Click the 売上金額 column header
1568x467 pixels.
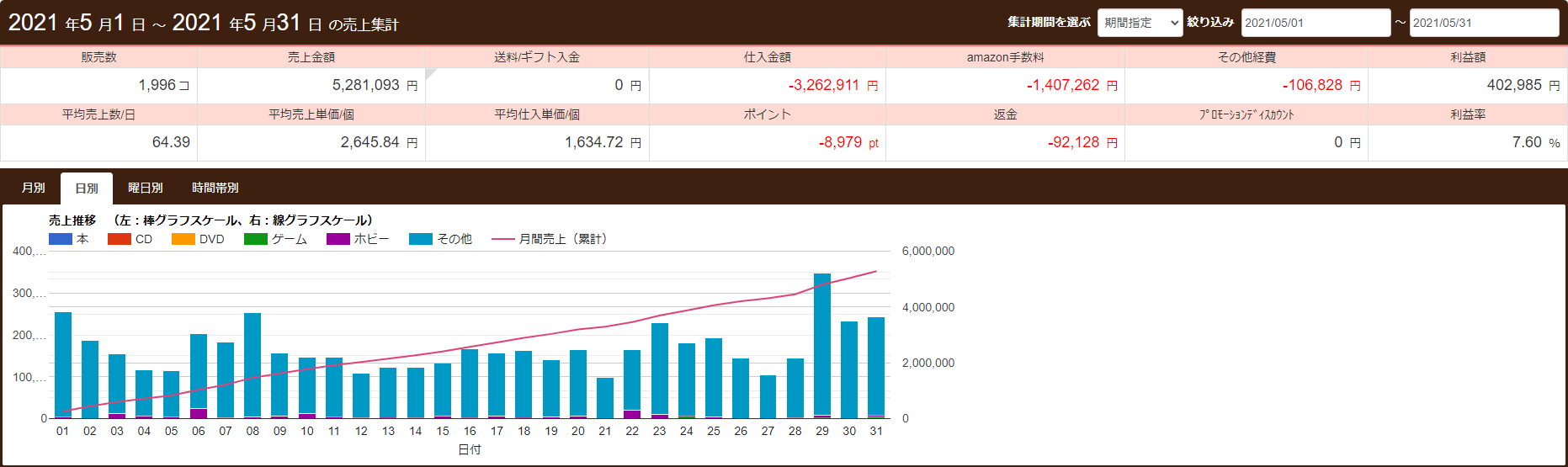point(311,57)
